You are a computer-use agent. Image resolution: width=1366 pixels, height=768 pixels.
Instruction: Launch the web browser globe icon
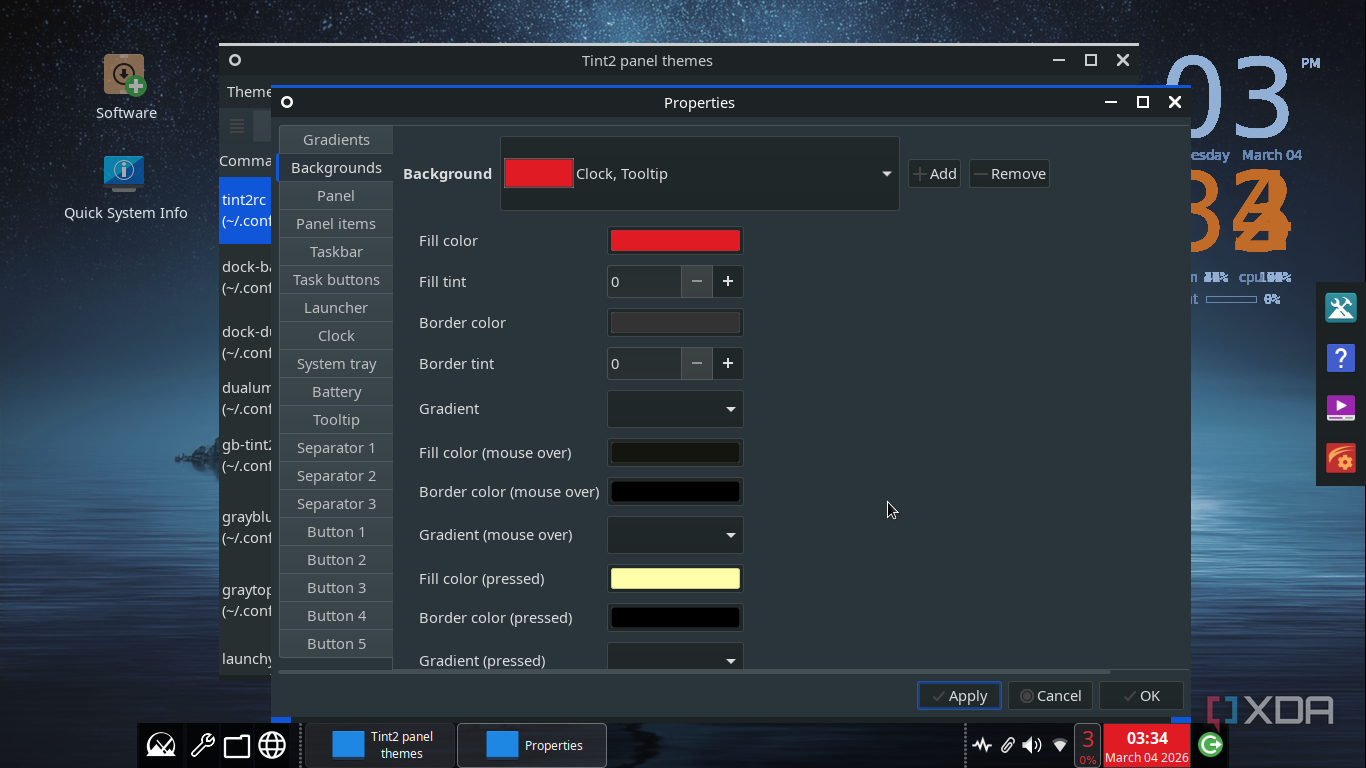pyautogui.click(x=272, y=745)
